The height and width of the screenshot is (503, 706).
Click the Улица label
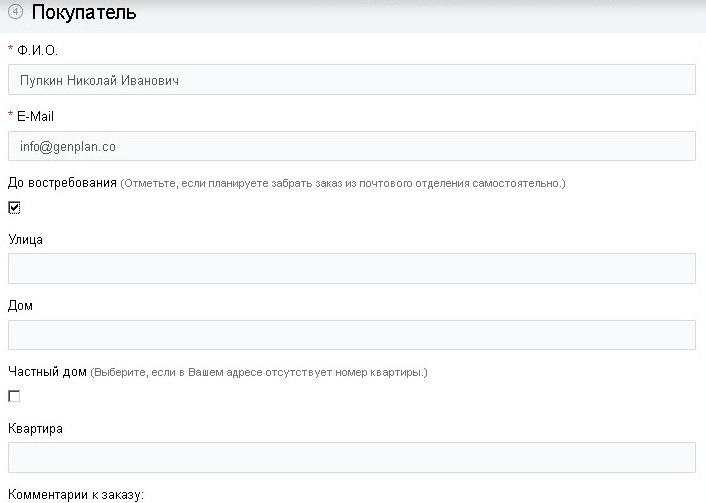[25, 239]
